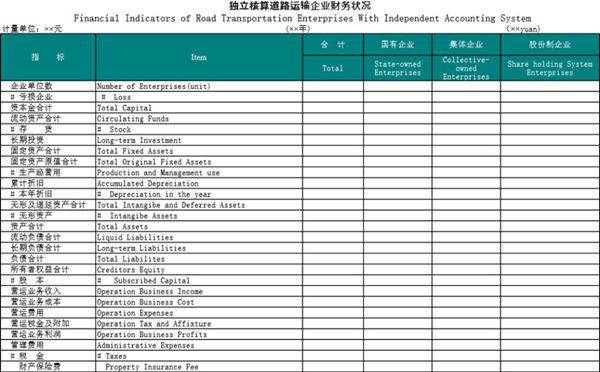Click the 'Total Assets' cell

[199, 227]
